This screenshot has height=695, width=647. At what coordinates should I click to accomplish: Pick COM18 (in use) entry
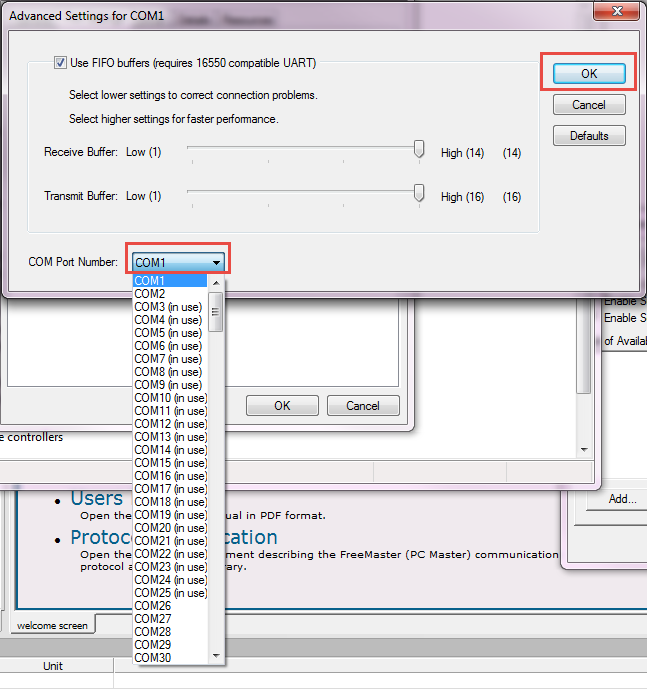170,502
